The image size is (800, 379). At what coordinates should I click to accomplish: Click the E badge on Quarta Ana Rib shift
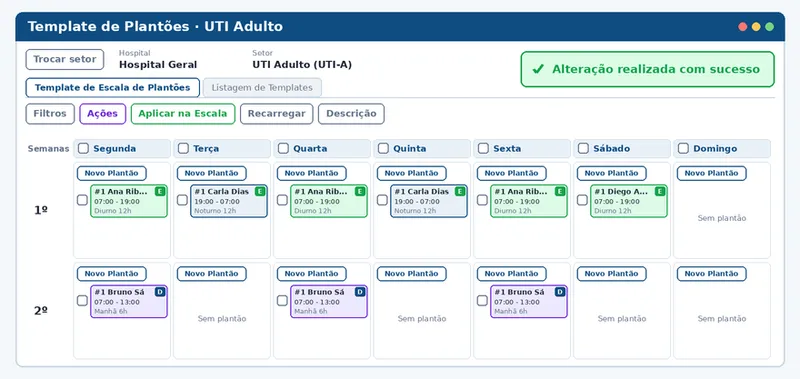(360, 191)
